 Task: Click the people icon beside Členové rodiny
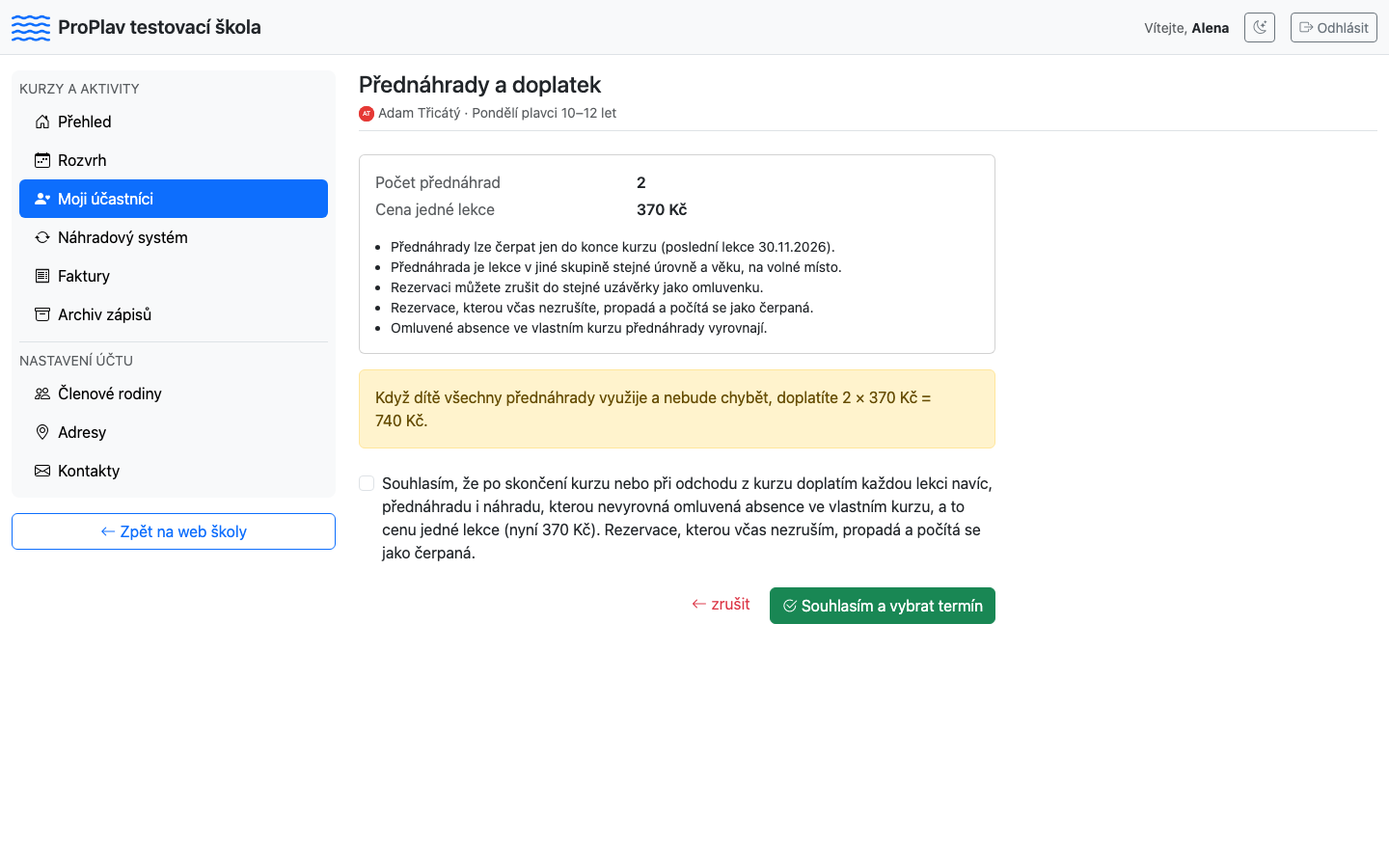click(42, 393)
